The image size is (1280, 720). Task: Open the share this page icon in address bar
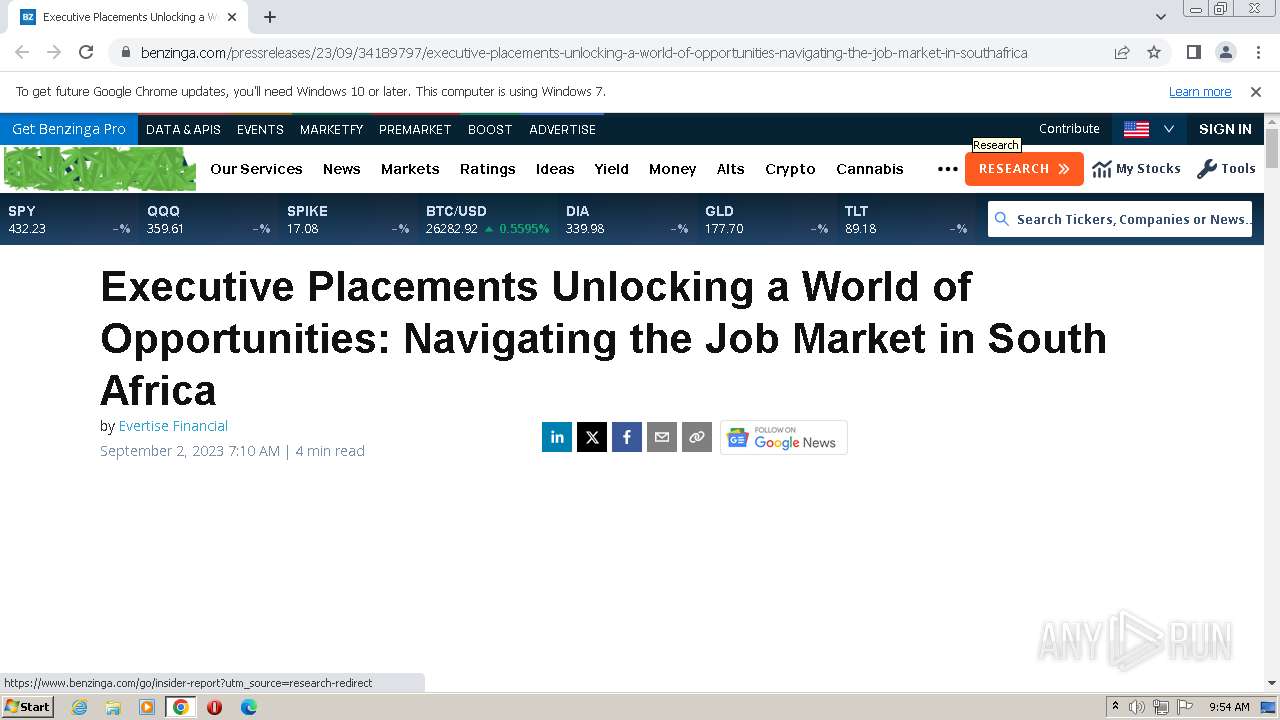[1122, 52]
